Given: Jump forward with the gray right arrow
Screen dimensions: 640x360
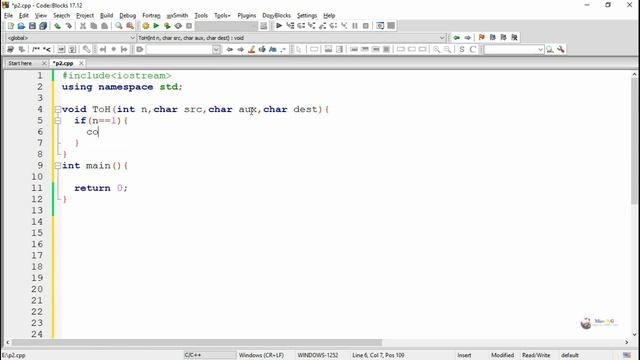Looking at the screenshot, I should (x=467, y=38).
